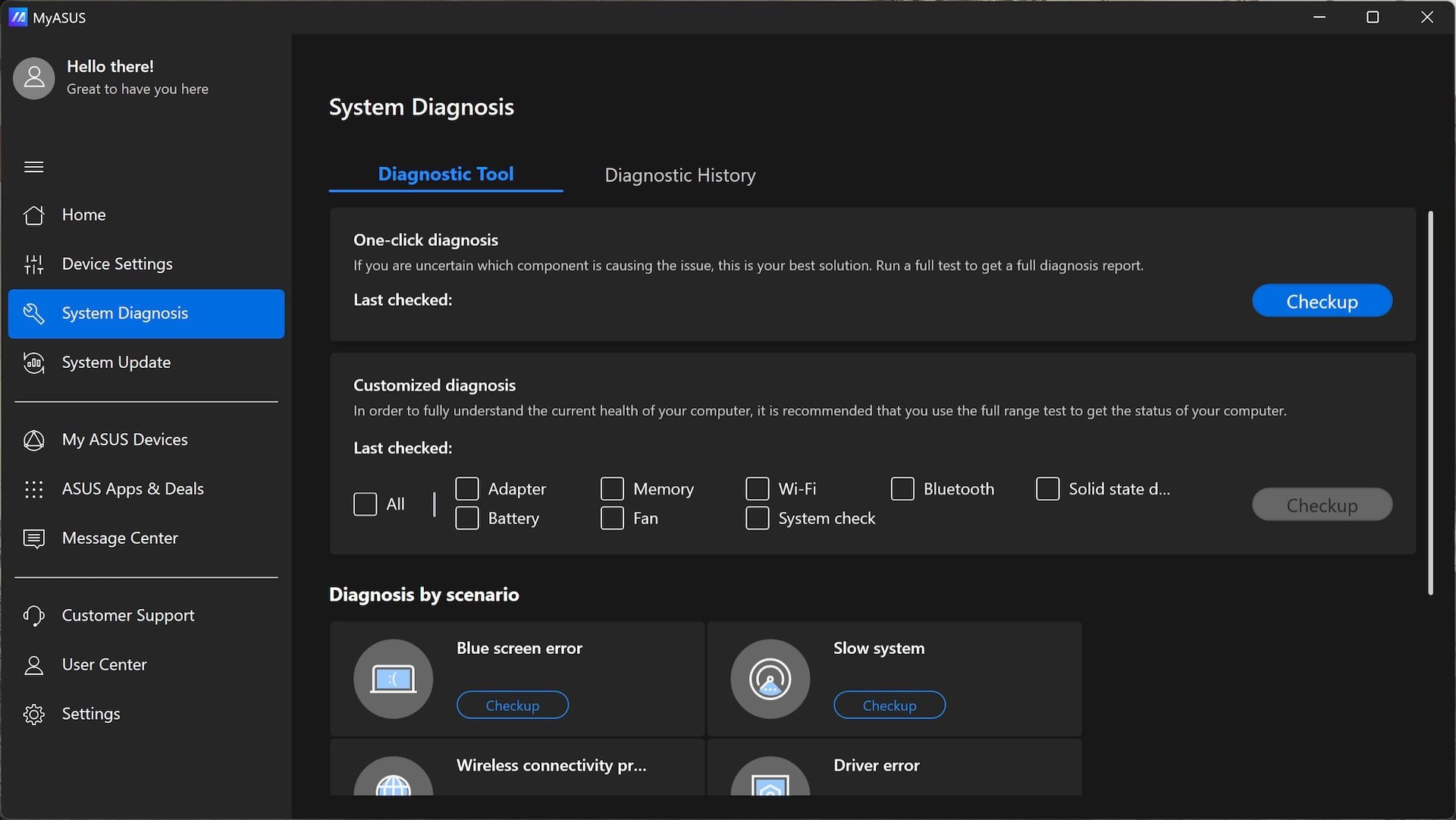Click the System Diagnosis sidebar icon

coord(33,313)
